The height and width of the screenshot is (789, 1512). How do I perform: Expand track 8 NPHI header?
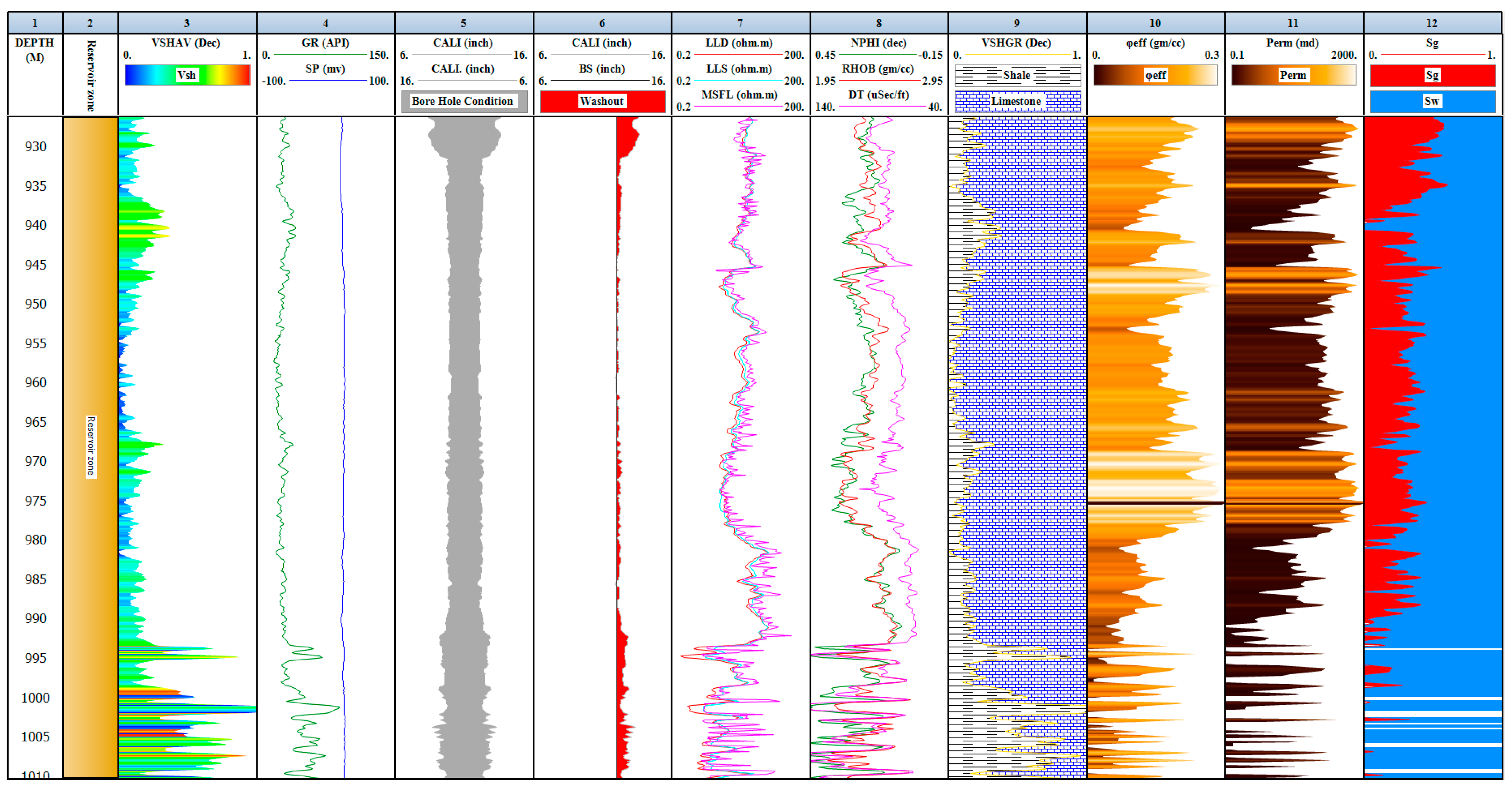878,23
